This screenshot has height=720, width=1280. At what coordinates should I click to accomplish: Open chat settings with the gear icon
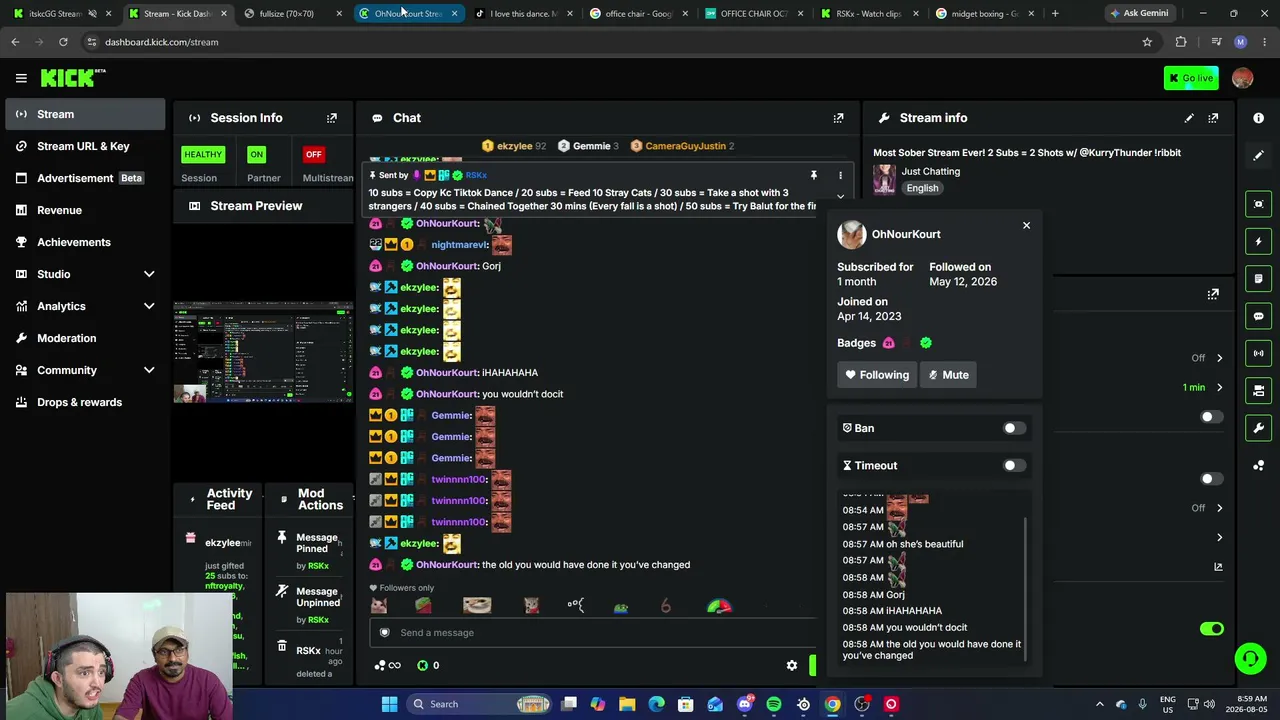[x=792, y=665]
